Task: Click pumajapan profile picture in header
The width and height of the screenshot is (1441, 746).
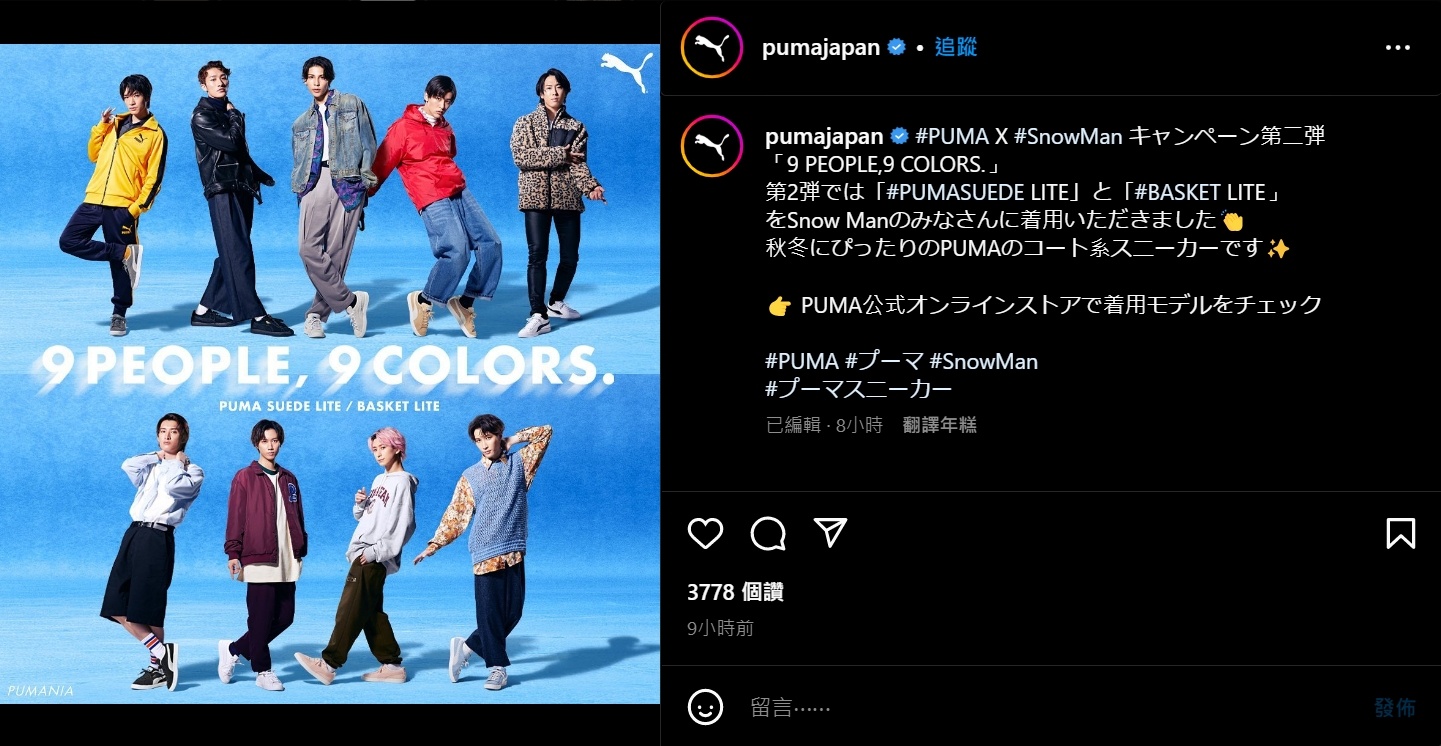Action: tap(711, 47)
